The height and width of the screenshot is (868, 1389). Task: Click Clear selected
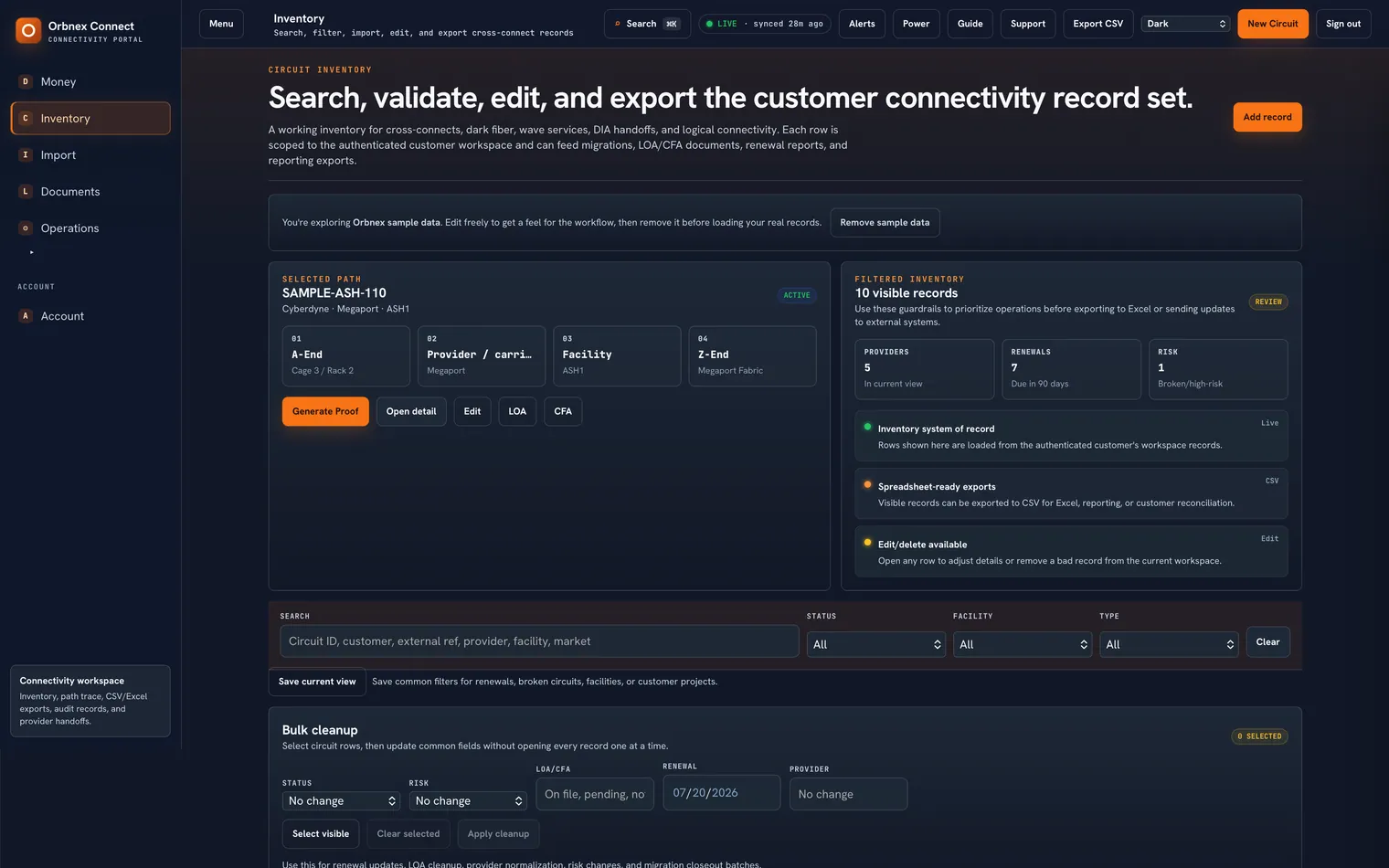(408, 834)
